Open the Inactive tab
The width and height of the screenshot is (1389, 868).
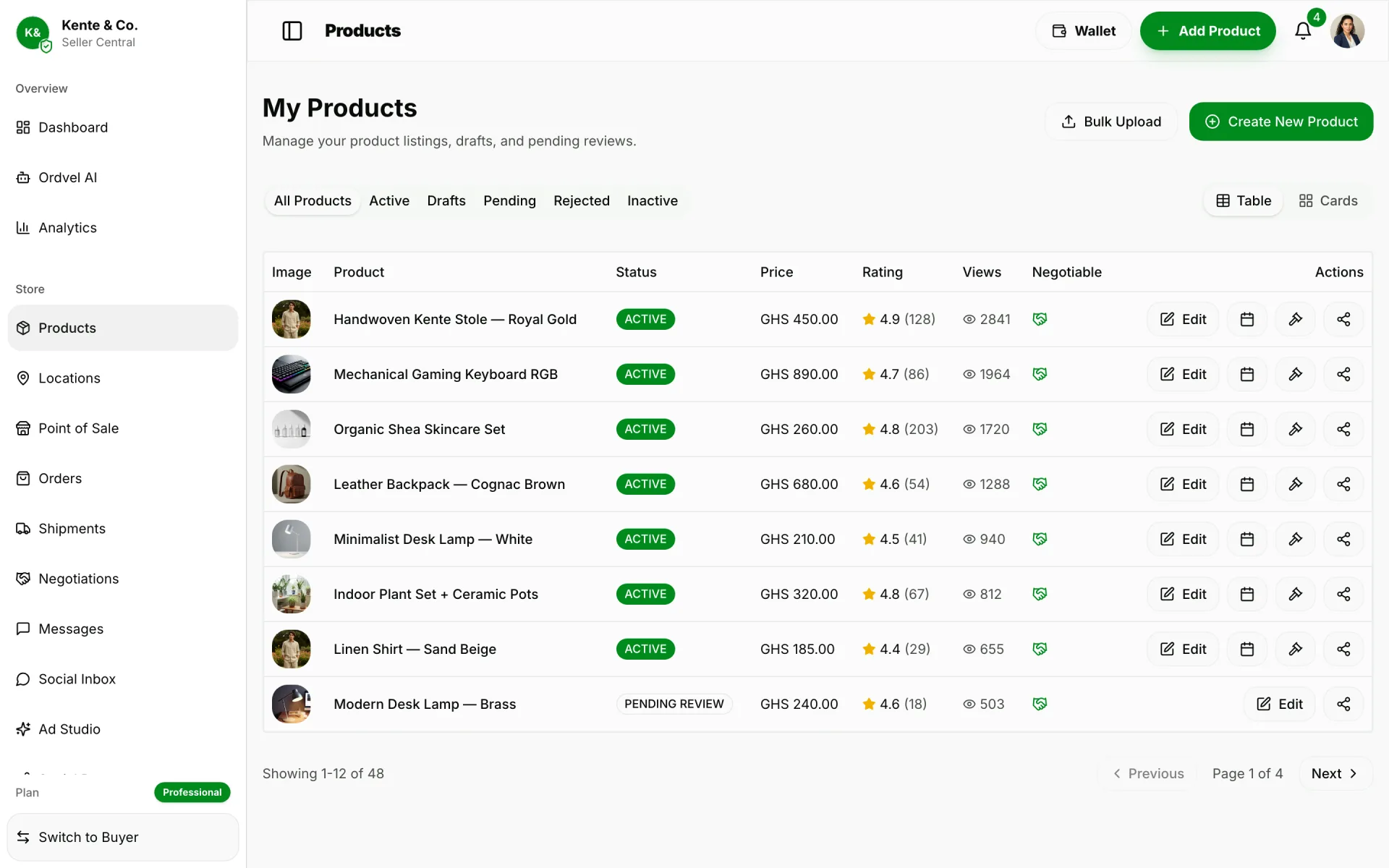tap(653, 200)
